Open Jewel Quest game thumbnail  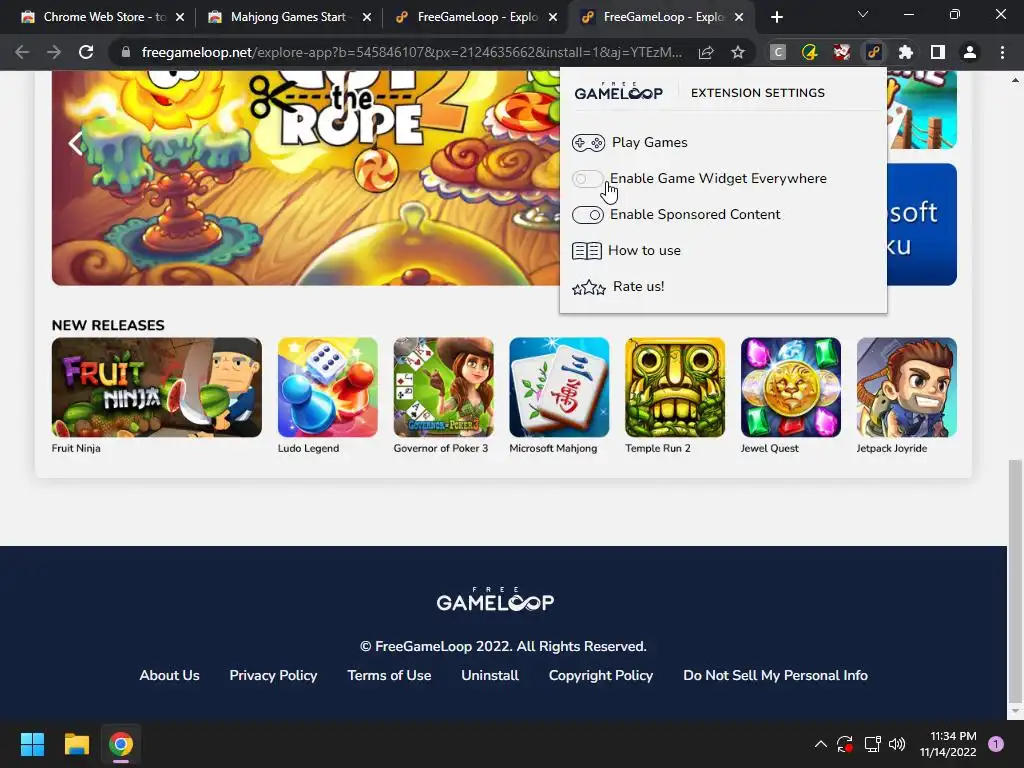point(791,387)
